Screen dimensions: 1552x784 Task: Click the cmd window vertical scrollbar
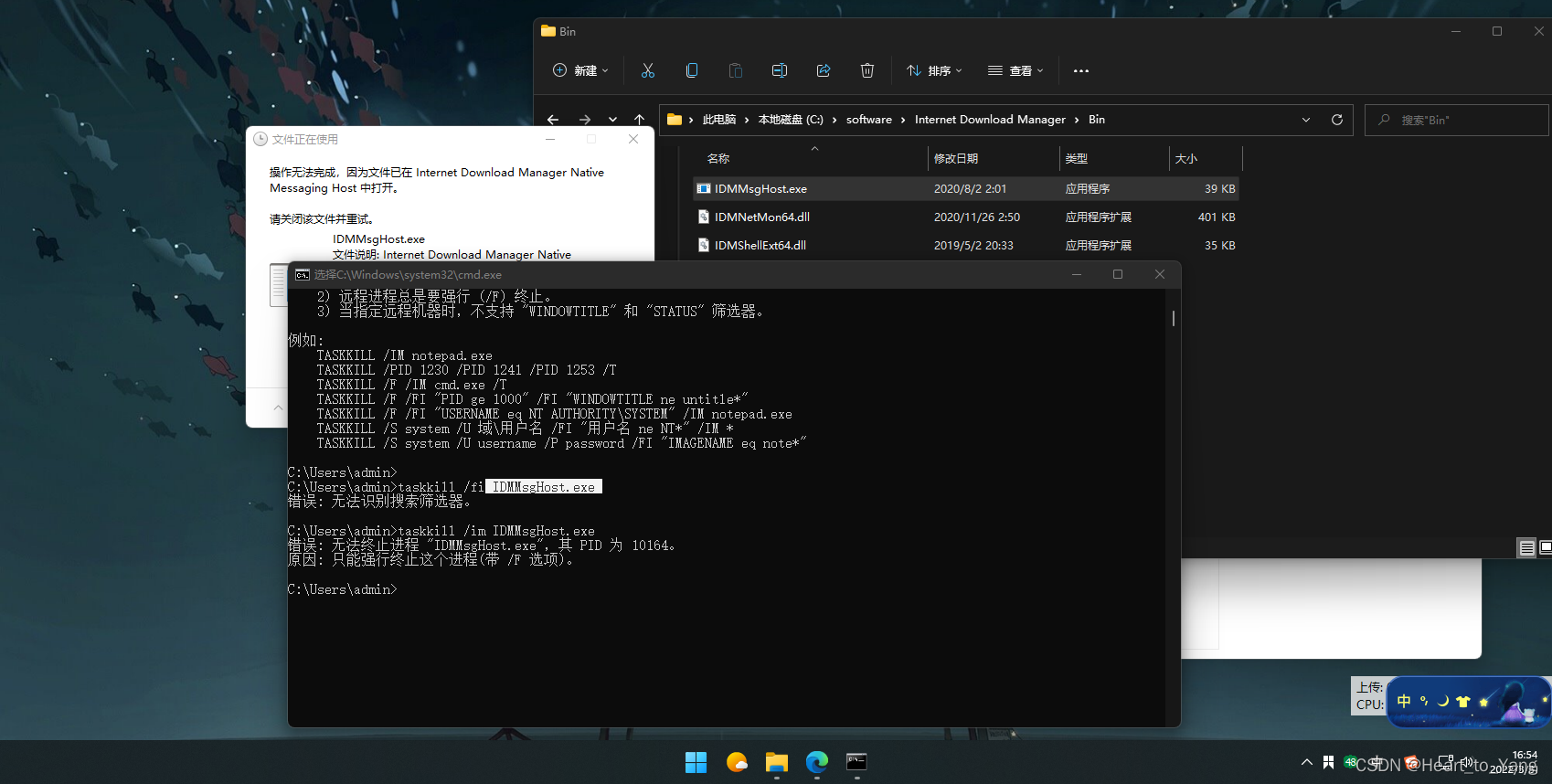point(1174,318)
